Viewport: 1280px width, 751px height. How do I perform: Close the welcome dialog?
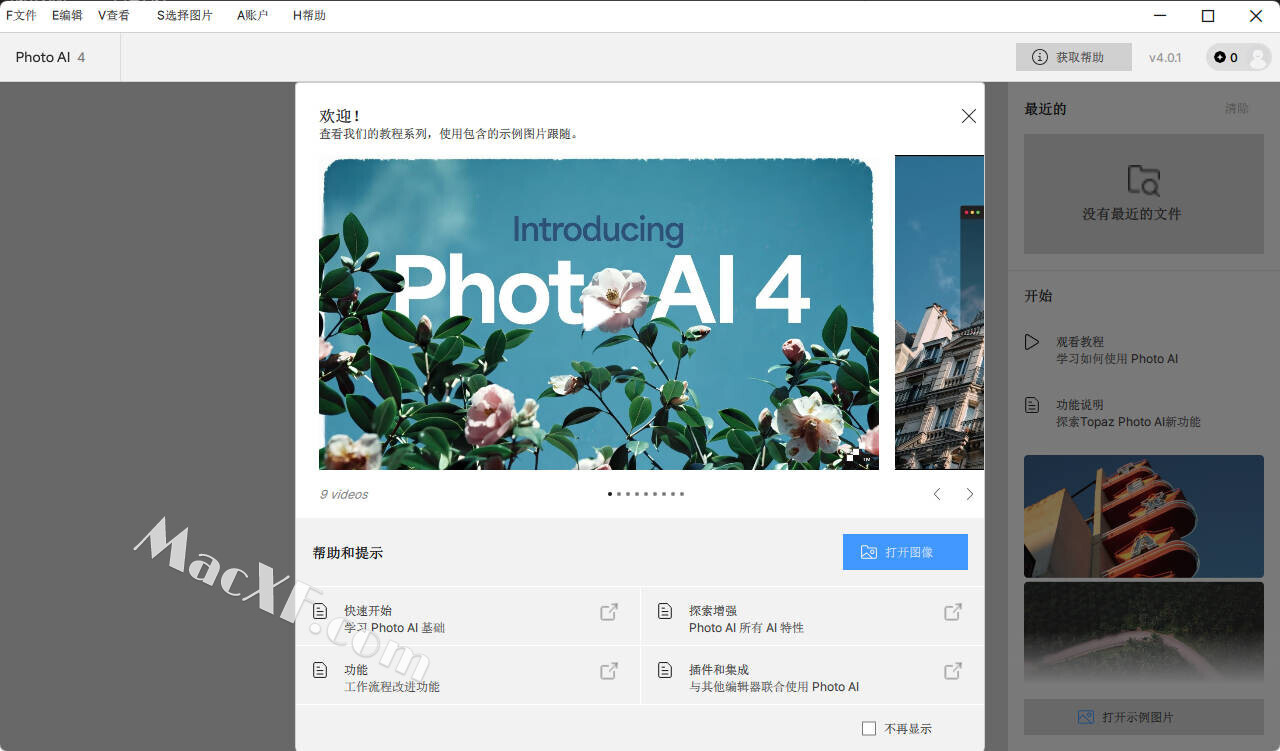tap(968, 116)
